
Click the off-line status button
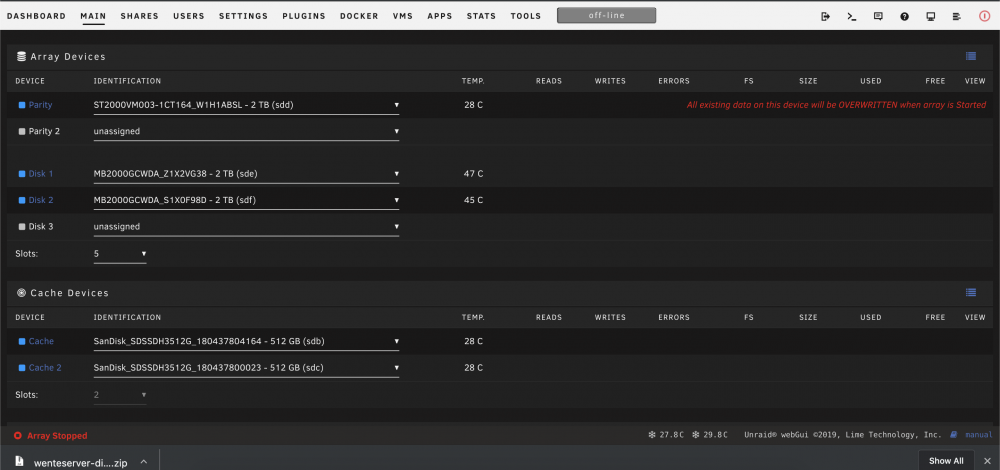(x=607, y=15)
